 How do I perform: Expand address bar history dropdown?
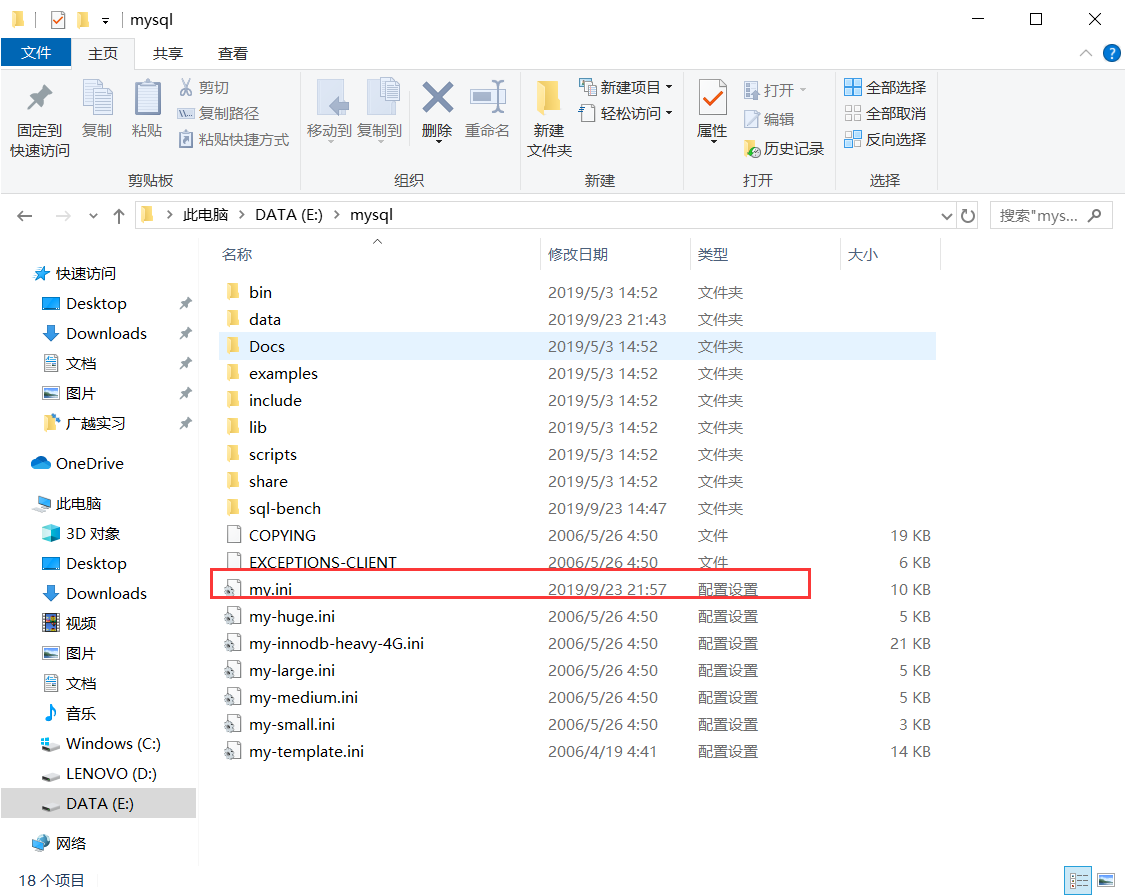[x=946, y=215]
